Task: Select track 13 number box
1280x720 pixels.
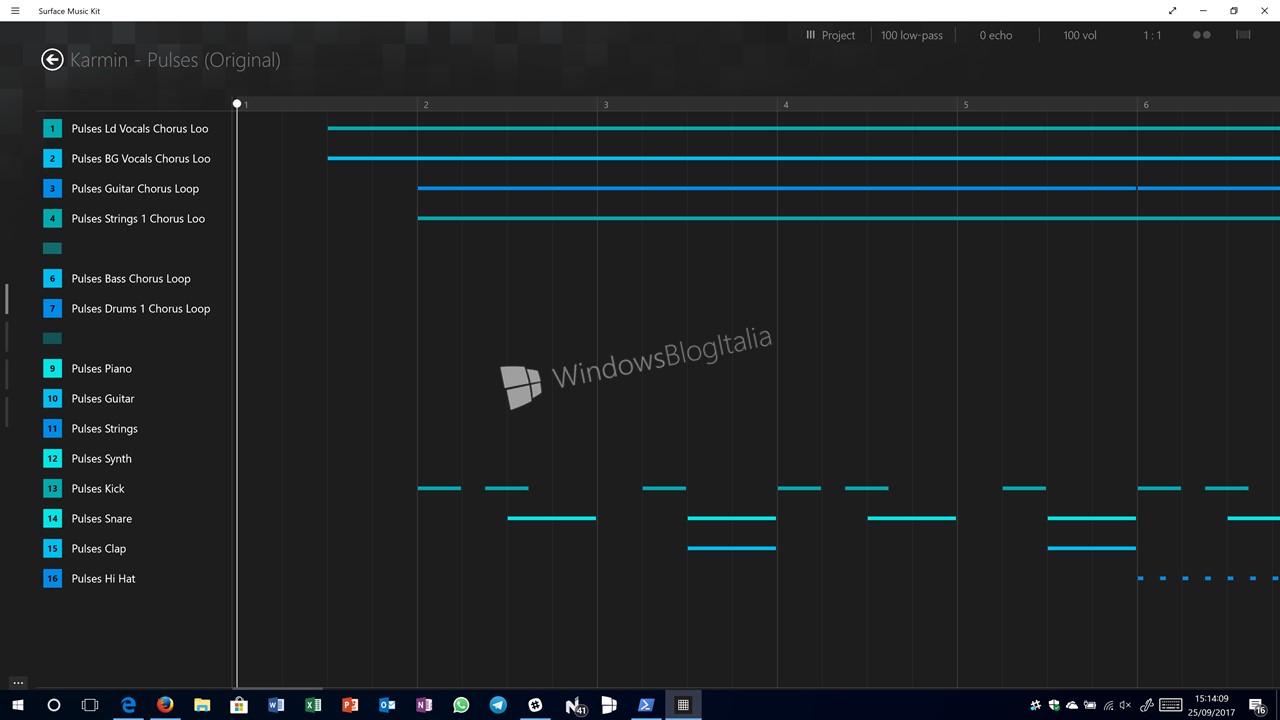Action: [52, 488]
